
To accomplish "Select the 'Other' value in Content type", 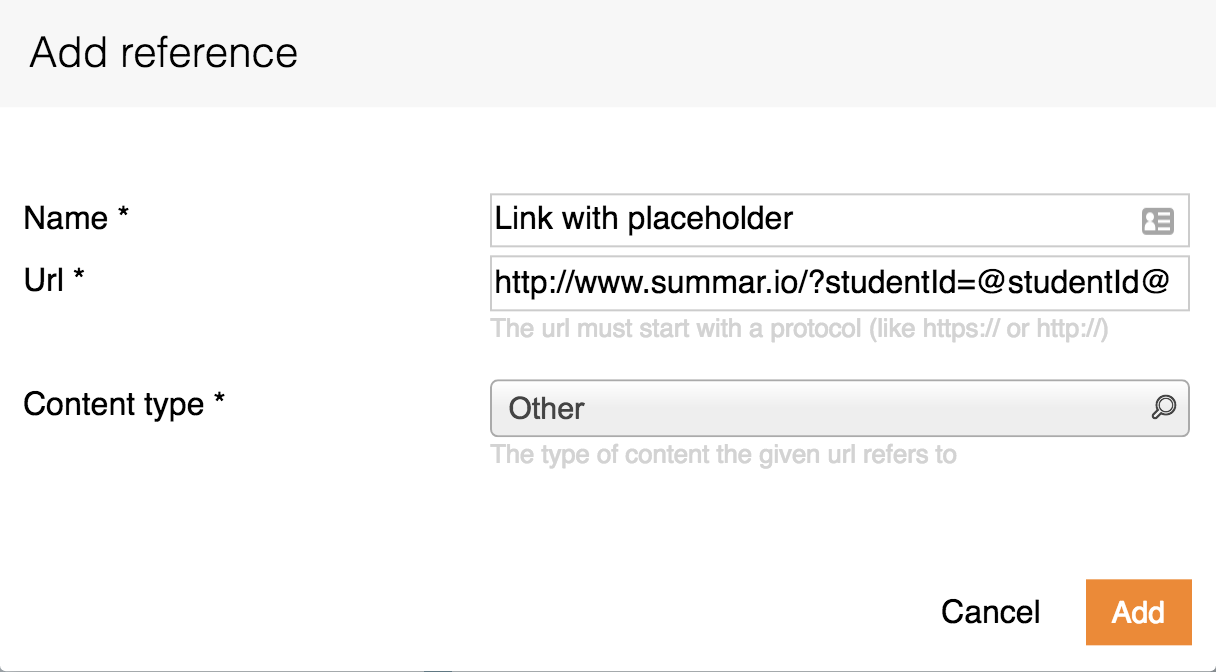I will [547, 408].
